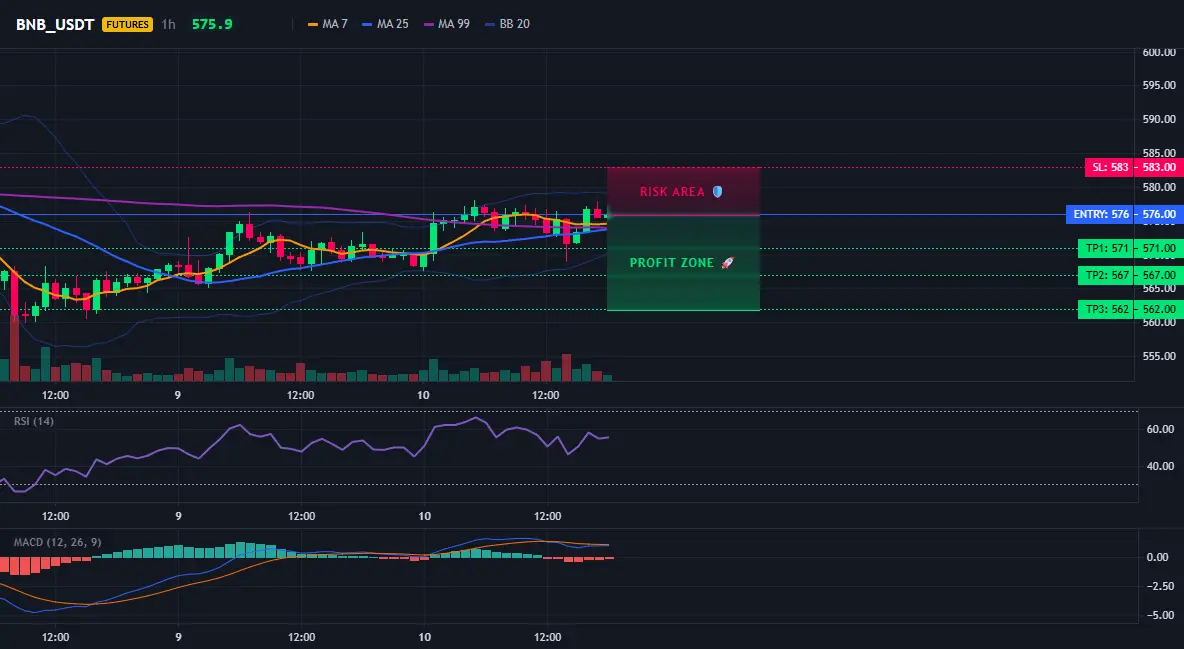The width and height of the screenshot is (1184, 649).
Task: Click the 562.00 green price label
Action: click(1159, 309)
